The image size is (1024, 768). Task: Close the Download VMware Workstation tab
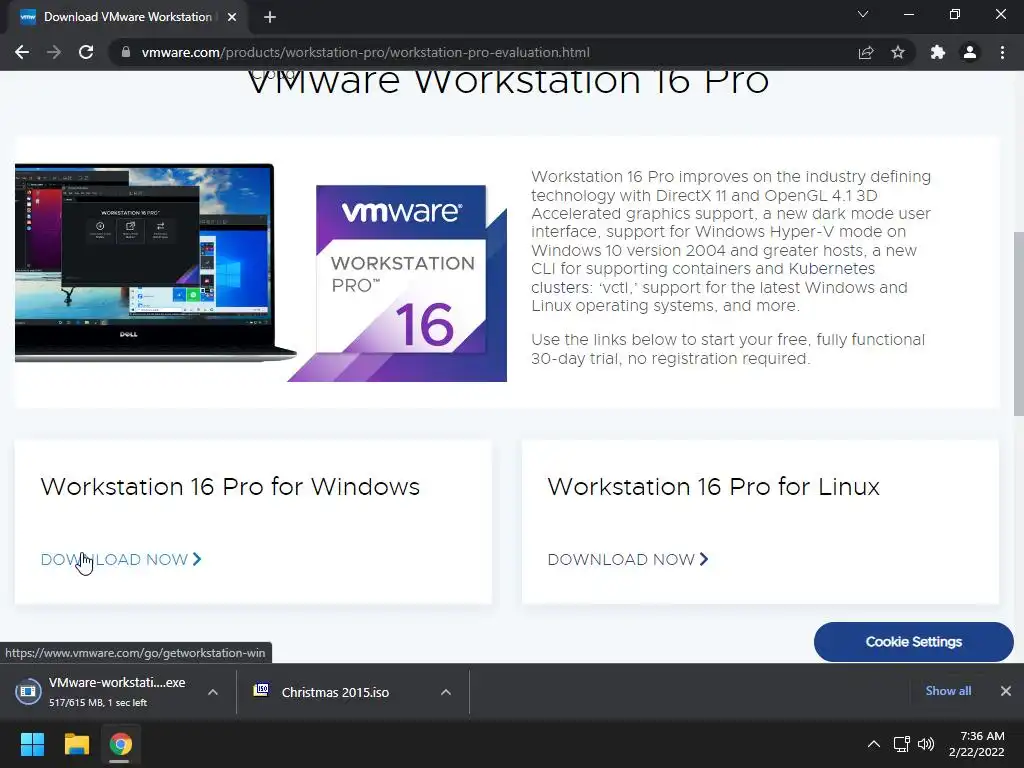pos(232,17)
